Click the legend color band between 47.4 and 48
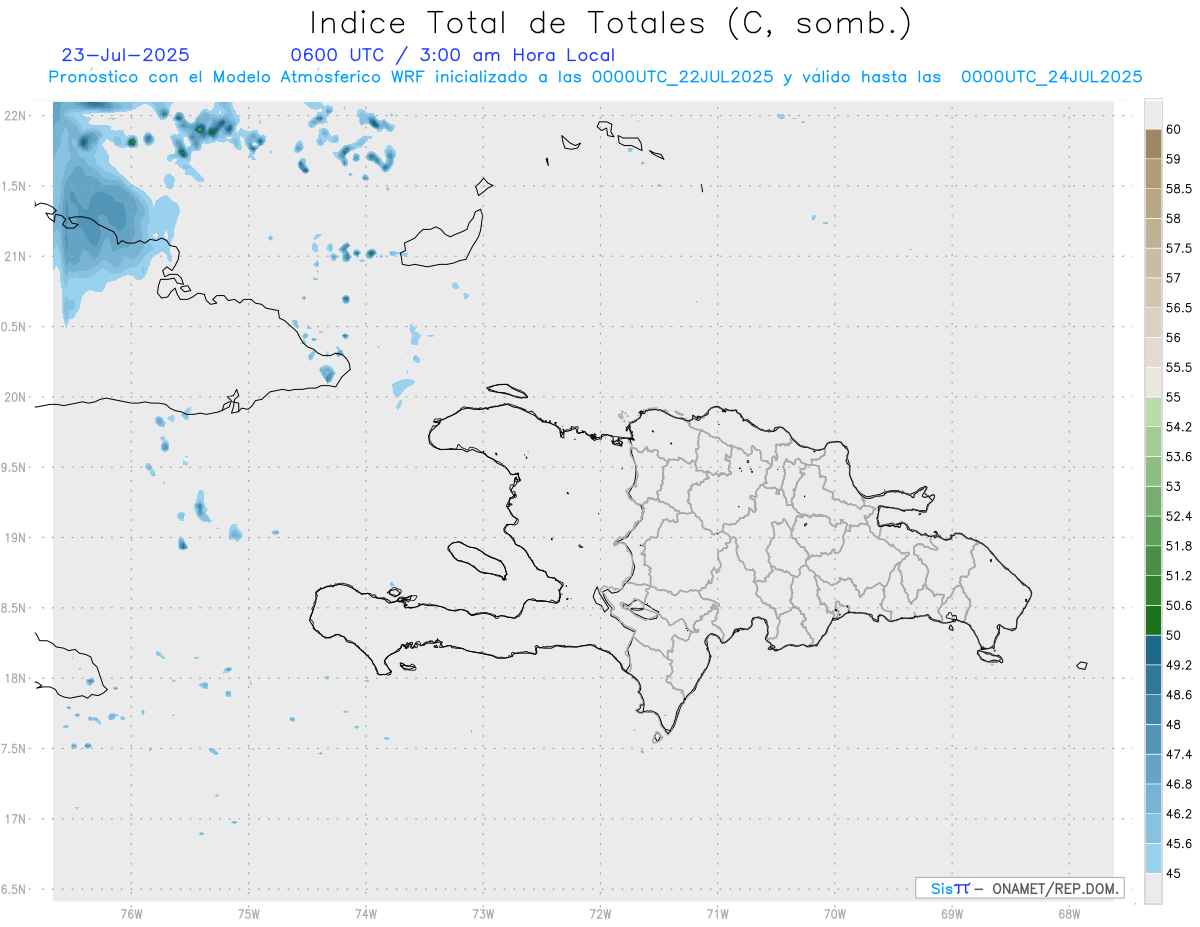The image size is (1200, 927). [1153, 739]
